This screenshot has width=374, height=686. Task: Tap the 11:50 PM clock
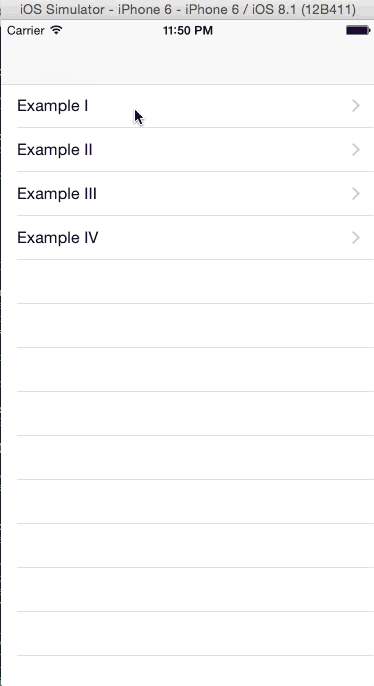point(188,31)
